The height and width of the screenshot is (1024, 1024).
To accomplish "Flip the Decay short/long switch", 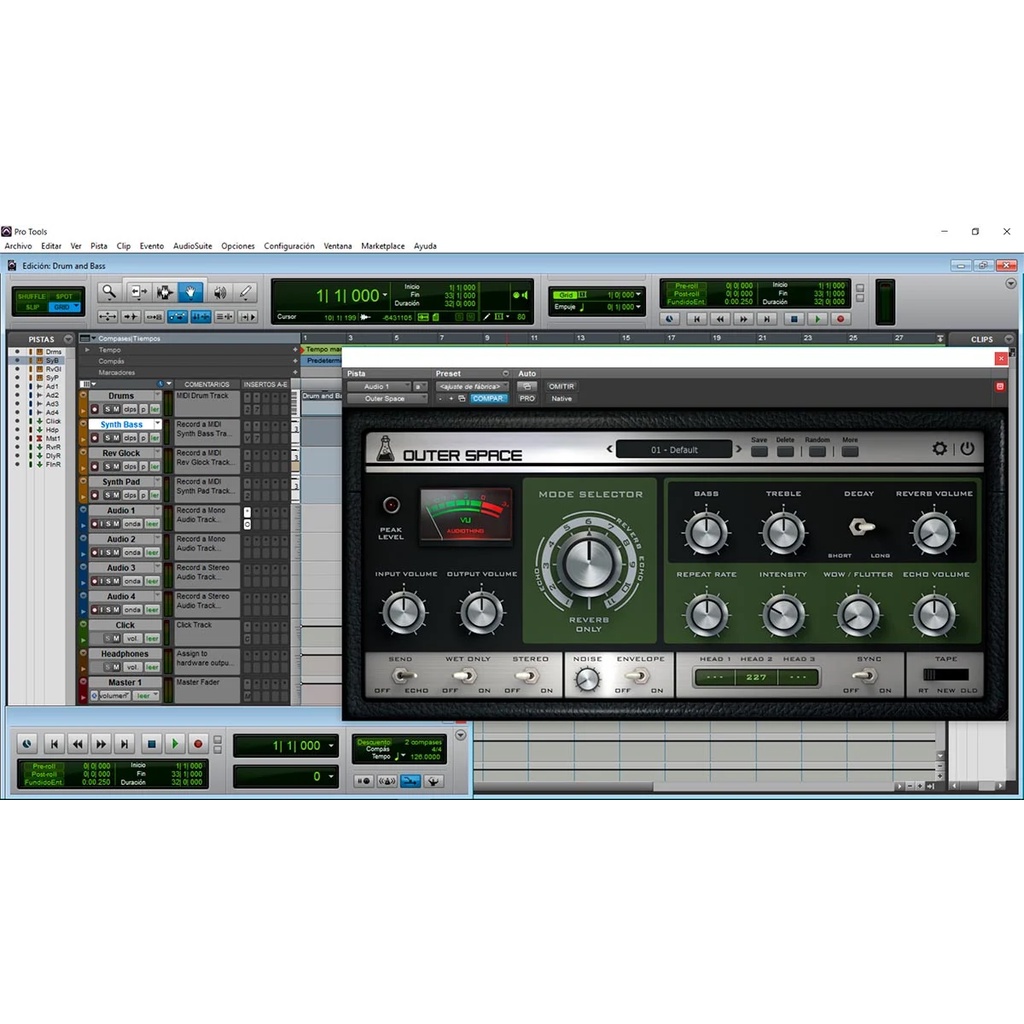I will point(861,526).
